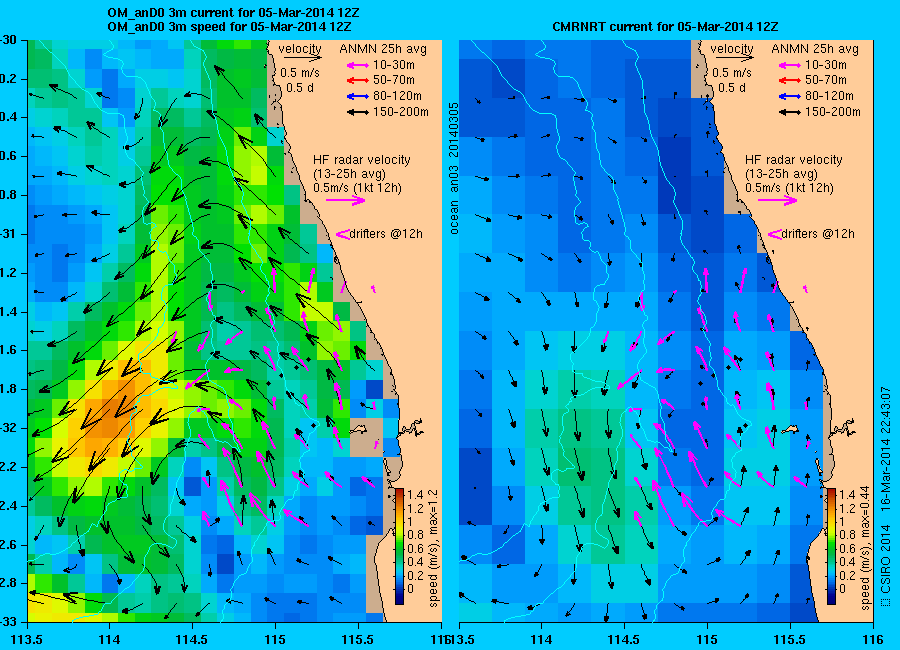
Task: Click the vertical 'ocean an03 20140305' label
Action: point(454,168)
